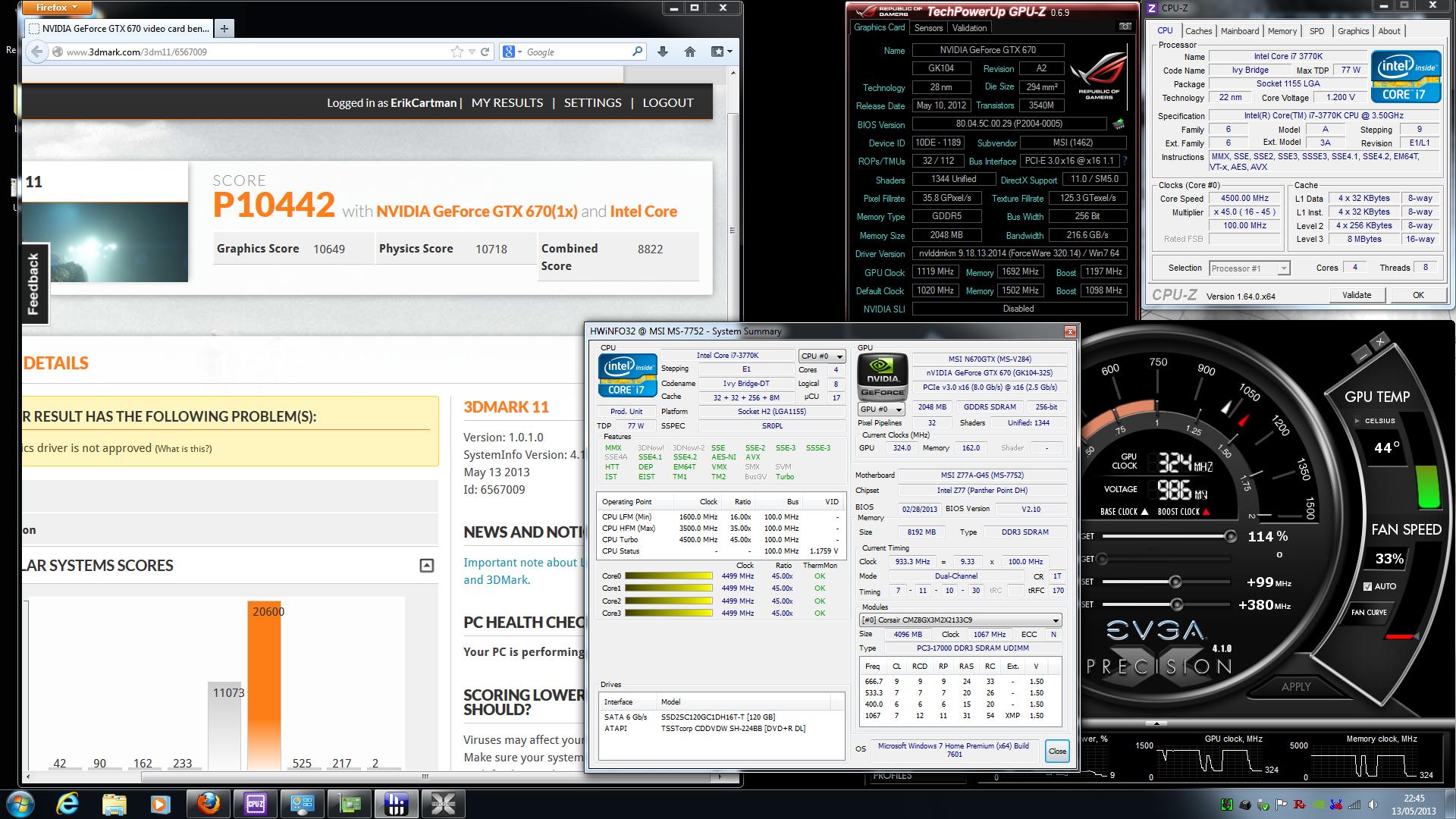1456x819 pixels.
Task: Click the bookmark star in the address bar
Action: (457, 52)
